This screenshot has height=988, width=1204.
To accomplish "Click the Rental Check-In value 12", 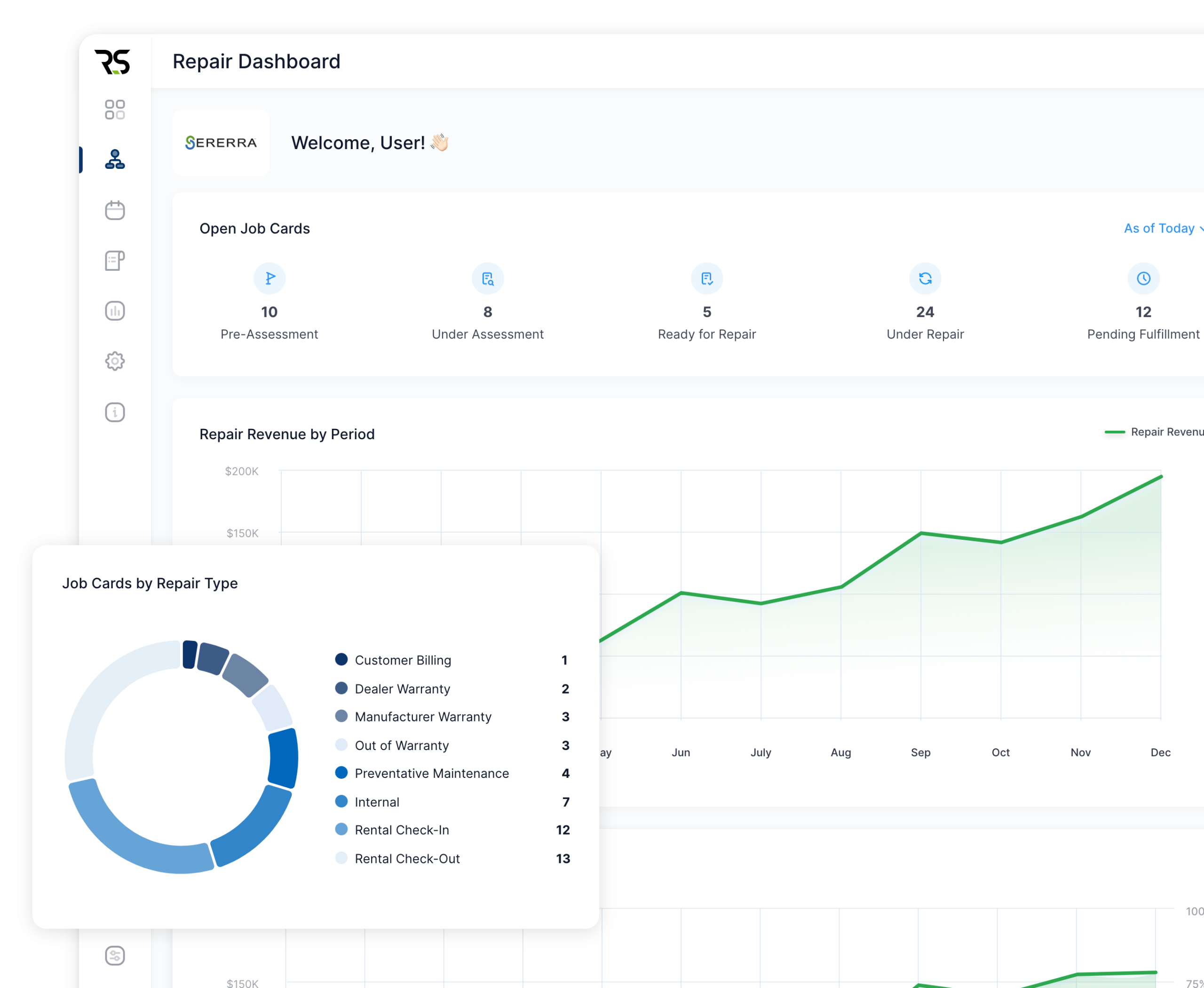I will (x=563, y=830).
